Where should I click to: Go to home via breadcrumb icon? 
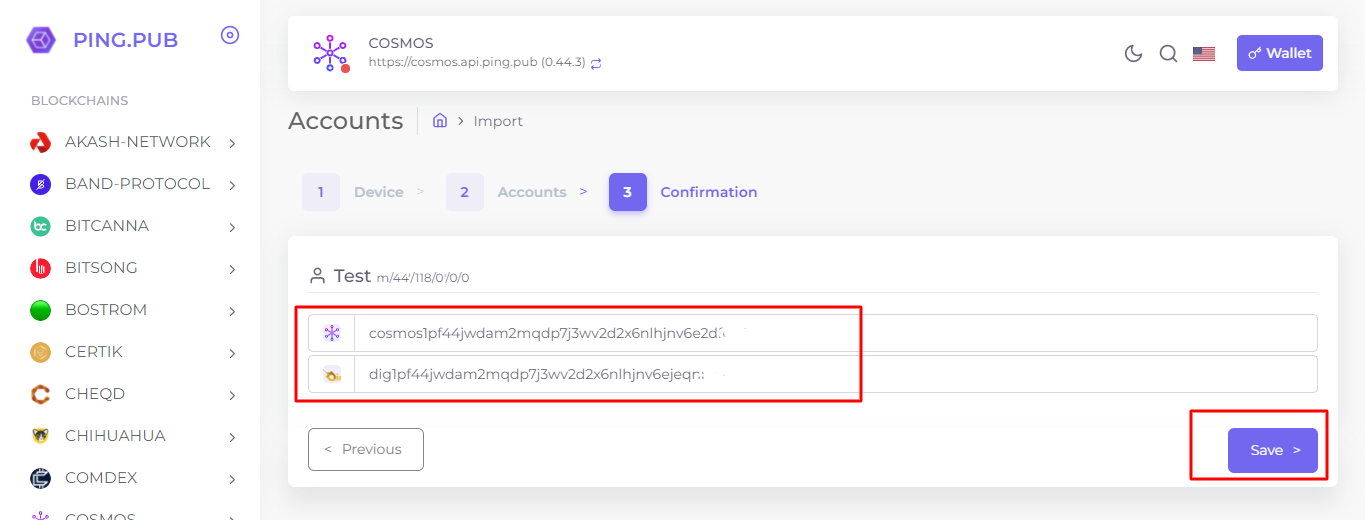point(439,121)
